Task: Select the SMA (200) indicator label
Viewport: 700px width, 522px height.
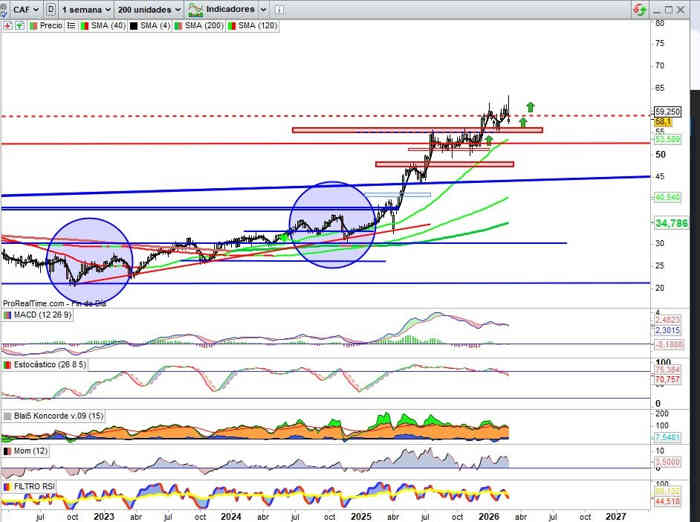Action: click(x=203, y=26)
